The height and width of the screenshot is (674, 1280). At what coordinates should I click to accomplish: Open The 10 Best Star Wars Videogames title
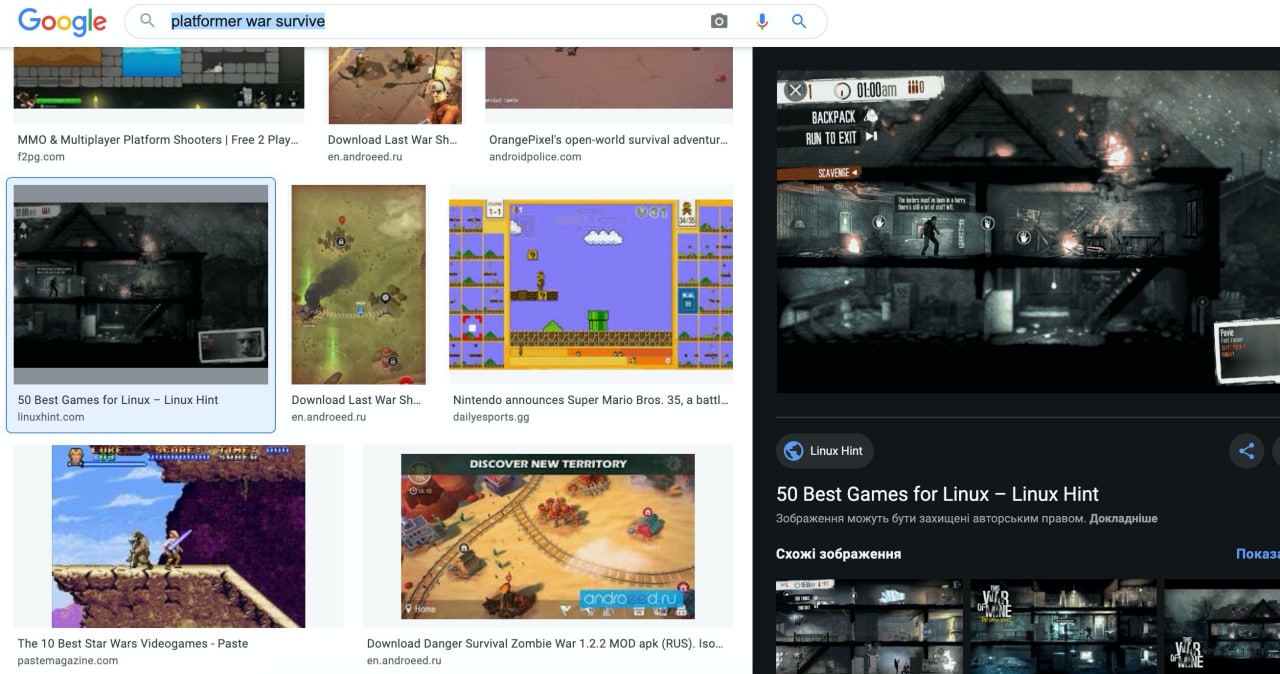pyautogui.click(x=133, y=644)
